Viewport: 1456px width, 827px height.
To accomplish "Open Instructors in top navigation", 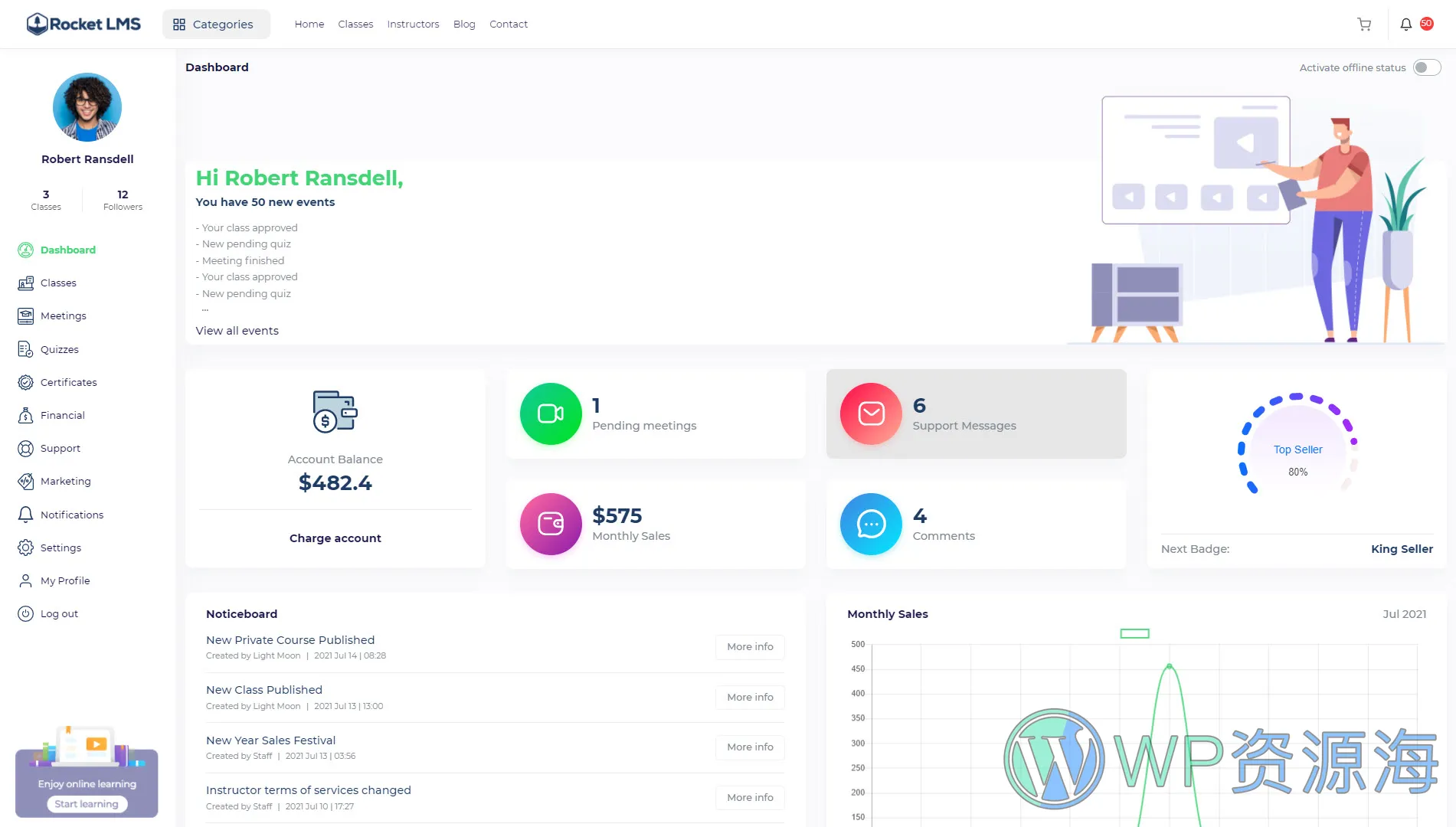I will 413,25.
